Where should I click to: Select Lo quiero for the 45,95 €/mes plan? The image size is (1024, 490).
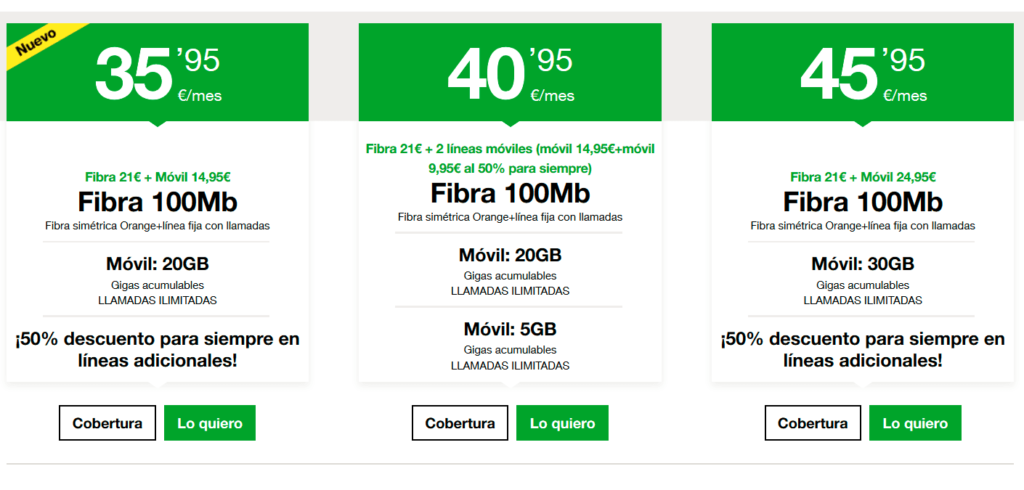point(915,423)
